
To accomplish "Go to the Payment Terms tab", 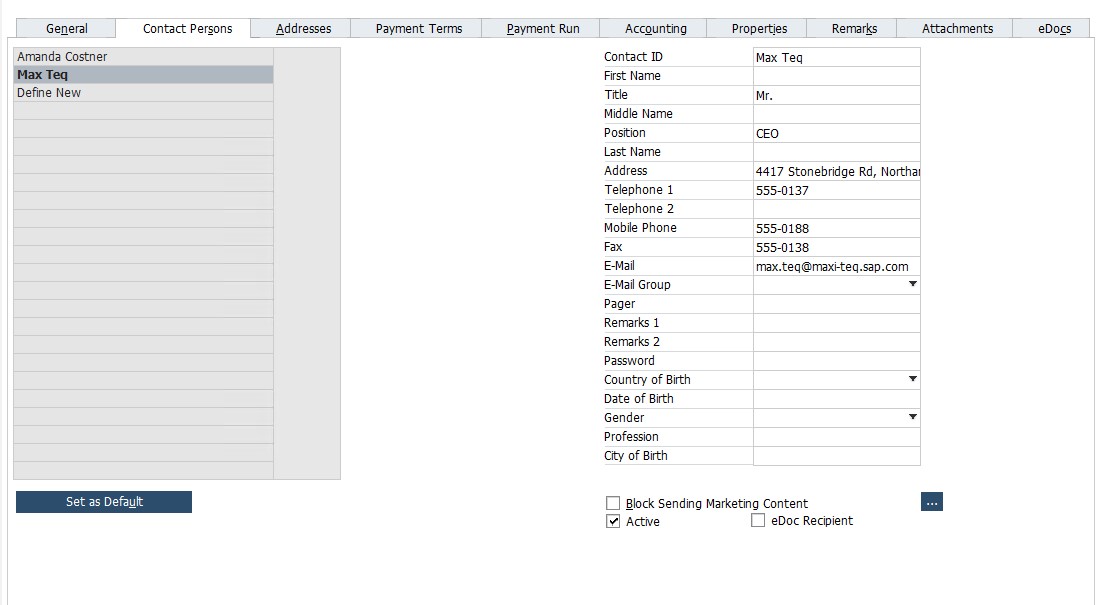I will (x=419, y=29).
